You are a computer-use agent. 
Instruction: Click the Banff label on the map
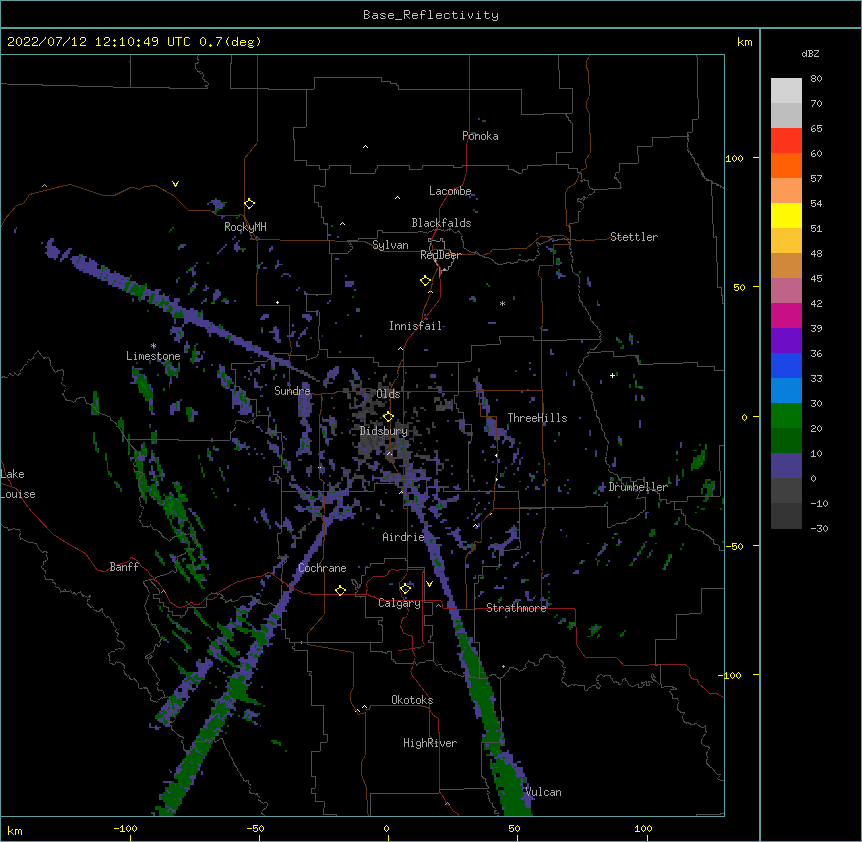[124, 567]
